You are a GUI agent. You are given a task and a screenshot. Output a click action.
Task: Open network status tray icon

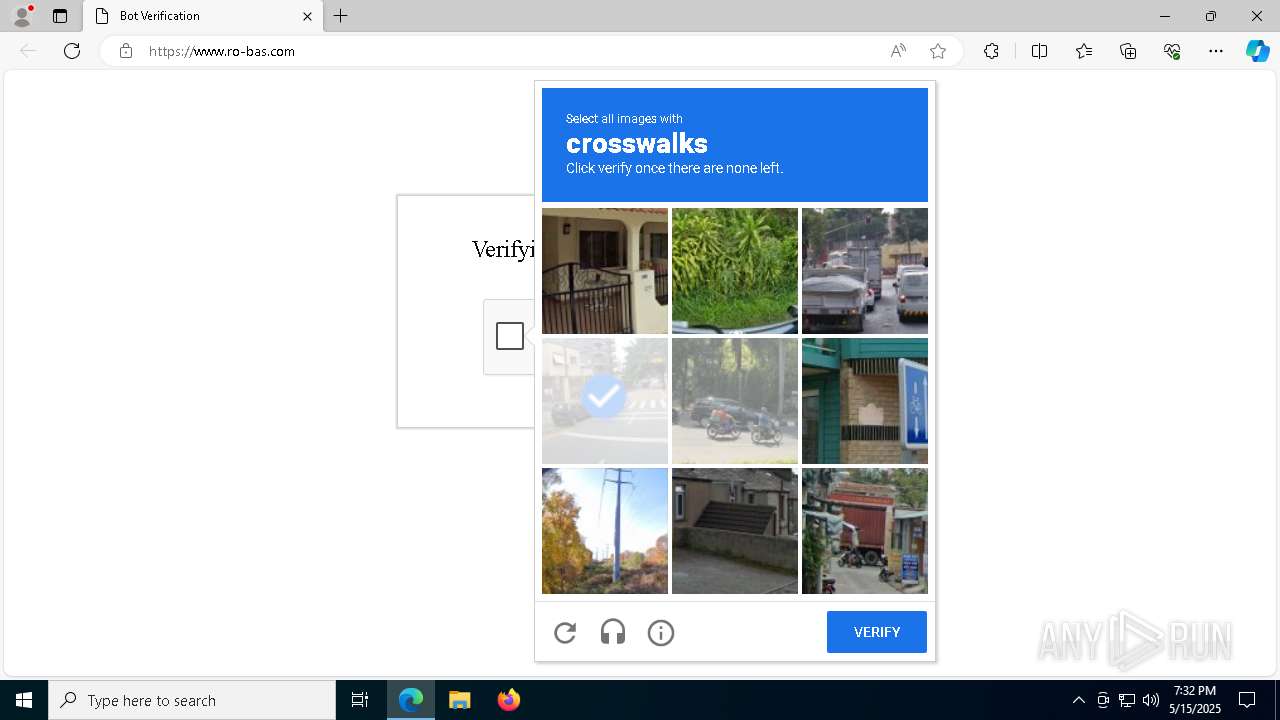click(1127, 700)
